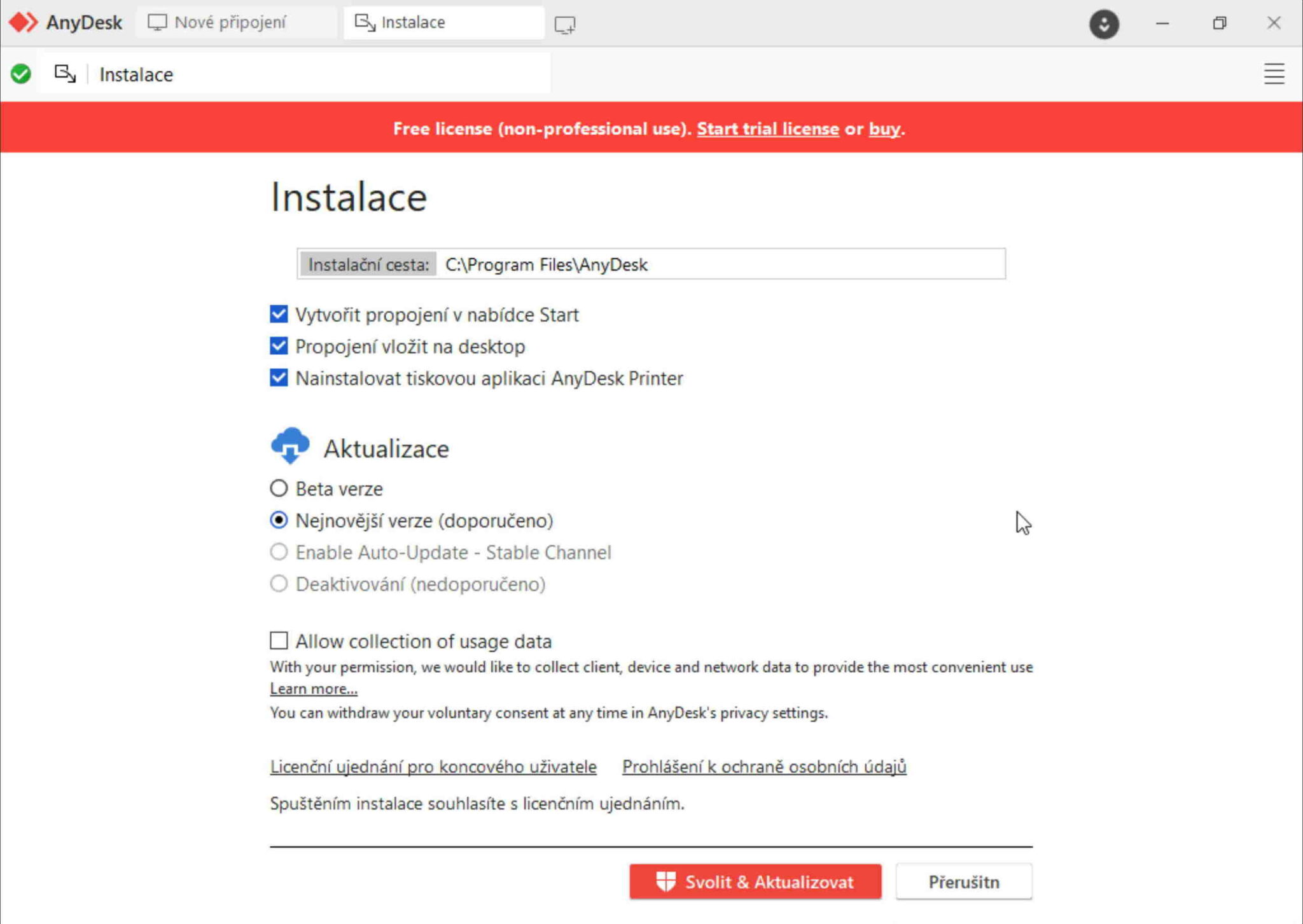Click the remote desk icon on the Instalace tab
The height and width of the screenshot is (924, 1303).
pos(365,22)
